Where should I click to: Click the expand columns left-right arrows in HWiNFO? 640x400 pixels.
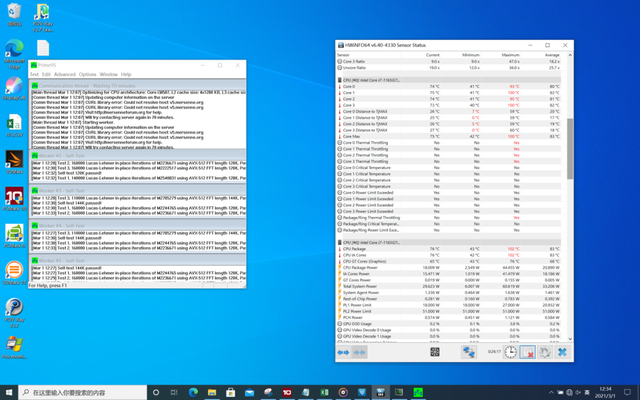point(344,352)
